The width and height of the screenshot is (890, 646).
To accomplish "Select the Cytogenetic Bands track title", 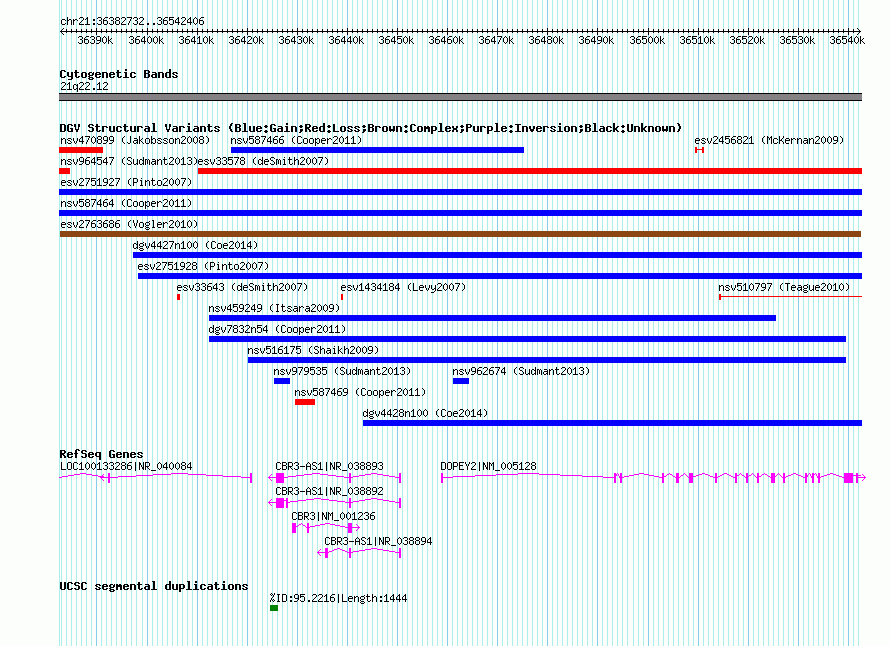I will (119, 74).
